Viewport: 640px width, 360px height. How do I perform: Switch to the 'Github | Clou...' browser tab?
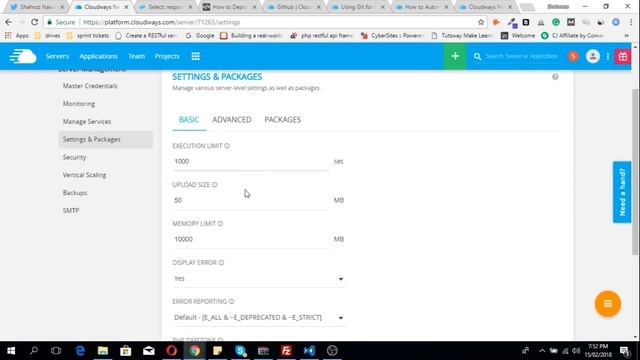[293, 7]
